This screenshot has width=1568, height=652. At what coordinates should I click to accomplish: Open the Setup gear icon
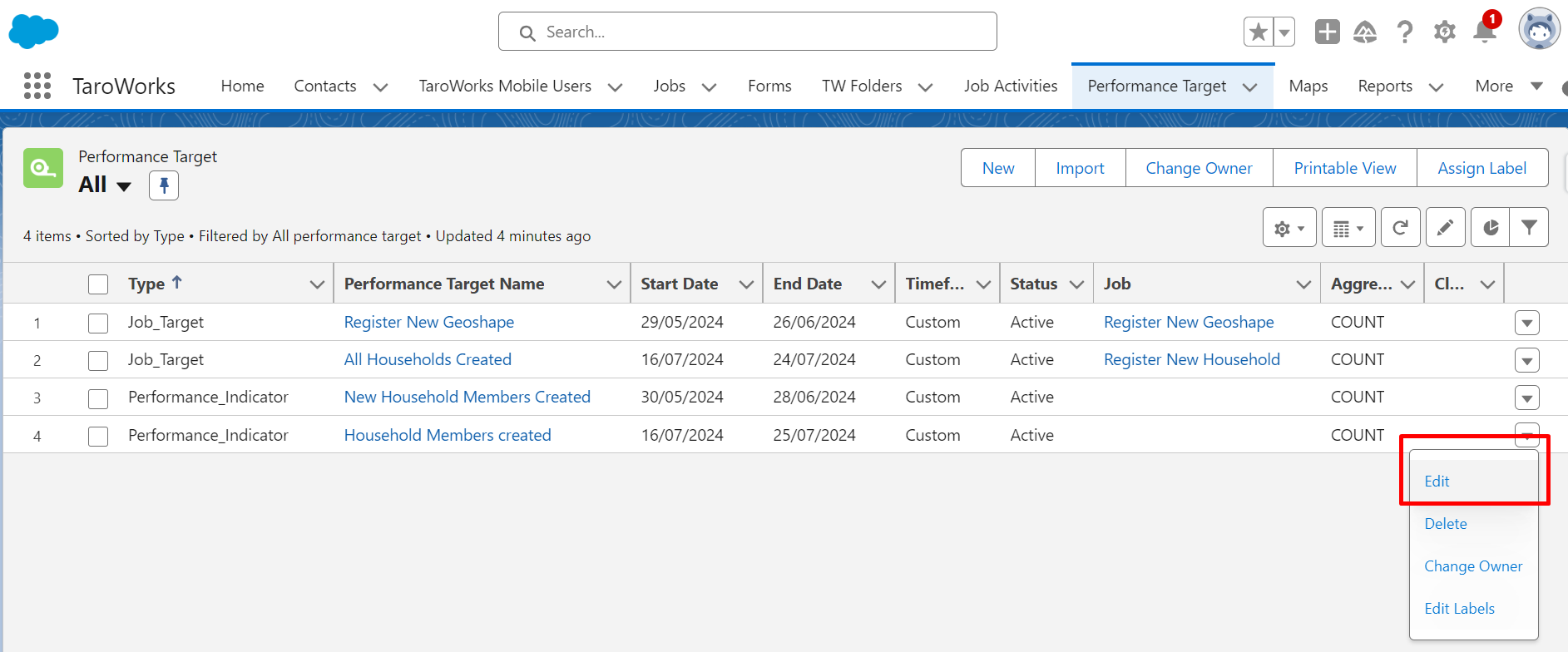coord(1445,32)
